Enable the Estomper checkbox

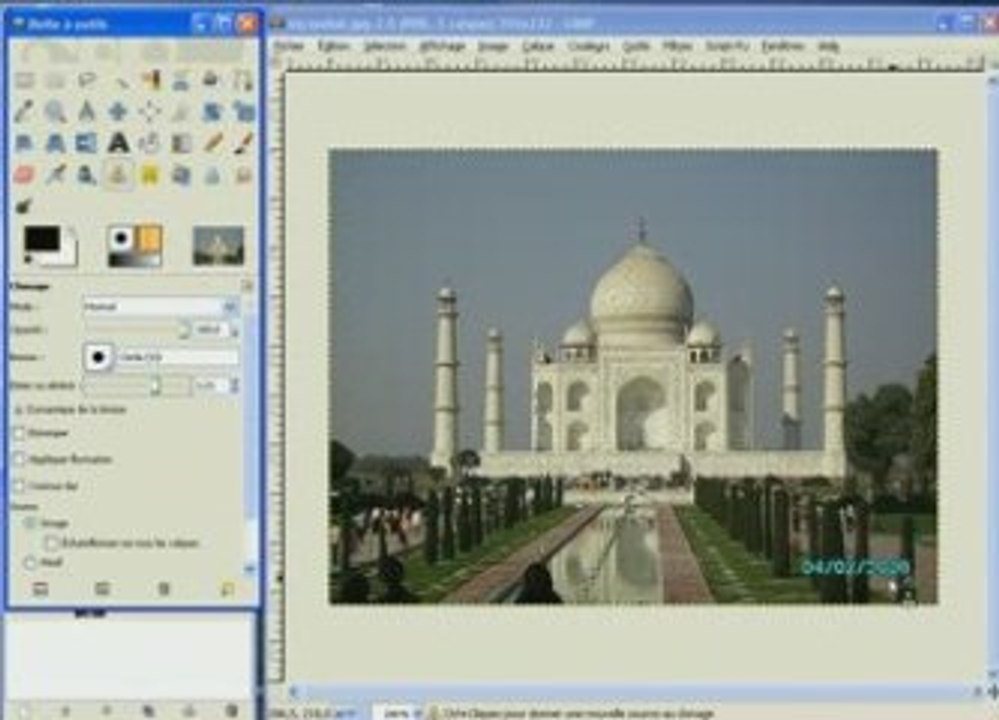(x=18, y=433)
